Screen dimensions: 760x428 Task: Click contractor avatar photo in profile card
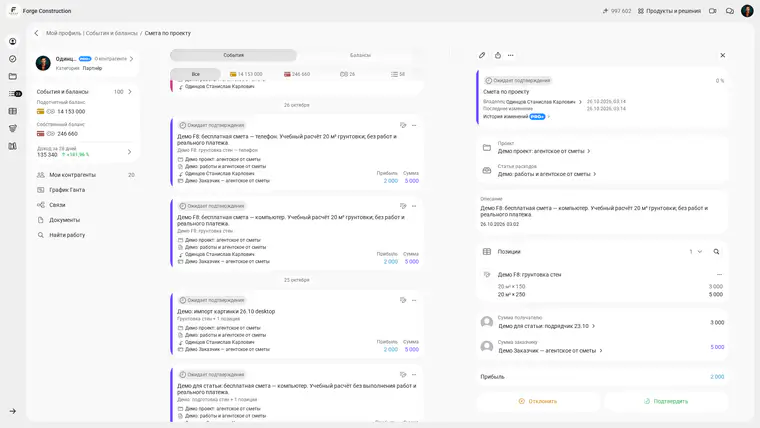tap(43, 63)
